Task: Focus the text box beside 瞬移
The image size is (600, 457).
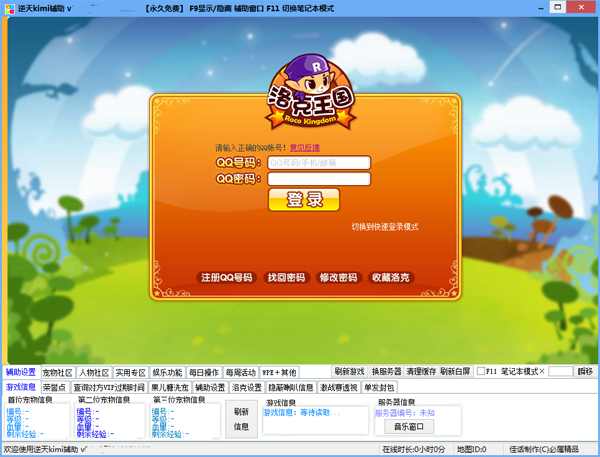Action: tap(561, 371)
